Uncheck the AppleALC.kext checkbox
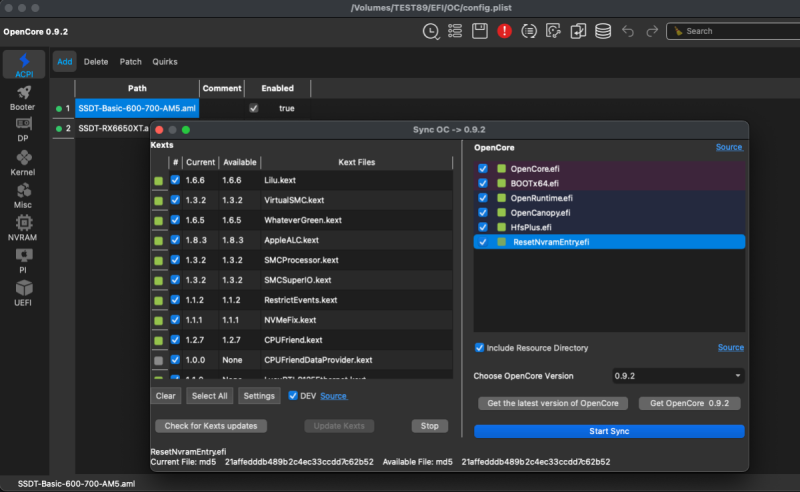The width and height of the screenshot is (800, 492). pos(175,239)
